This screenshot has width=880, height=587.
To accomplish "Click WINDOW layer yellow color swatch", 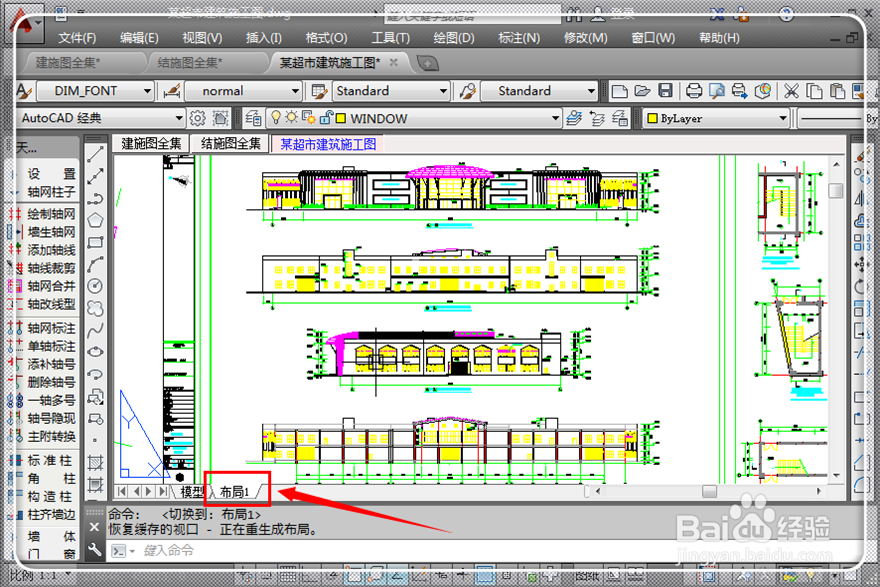I will tap(341, 118).
